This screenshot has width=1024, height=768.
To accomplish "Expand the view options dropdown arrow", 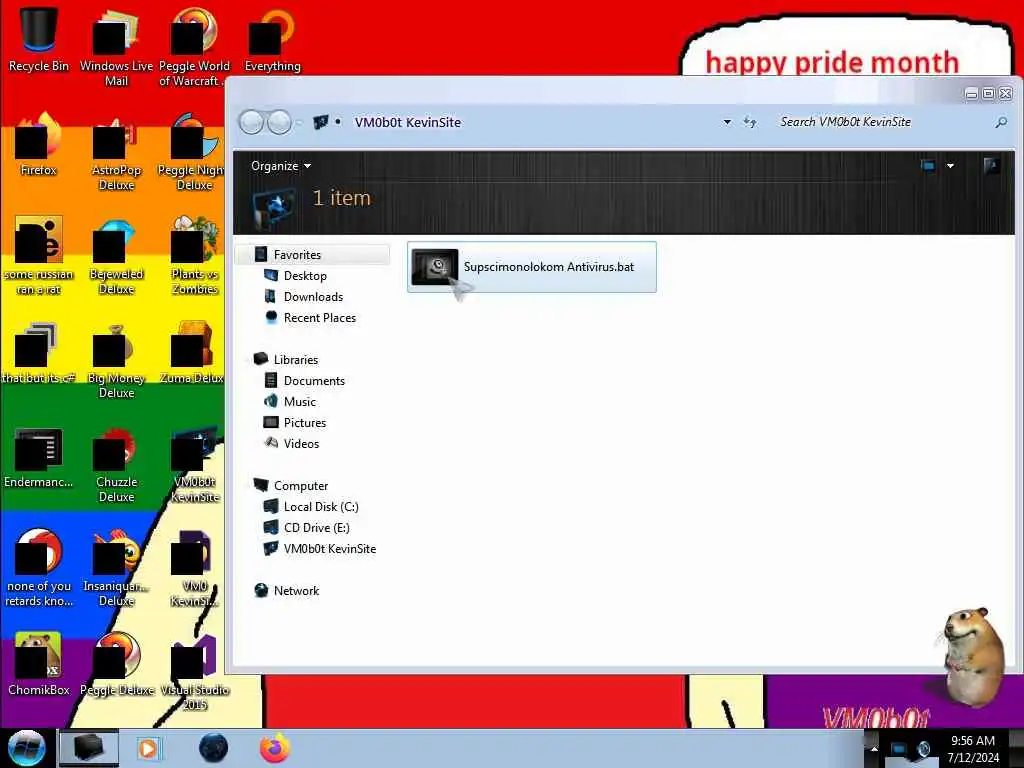I will [950, 166].
